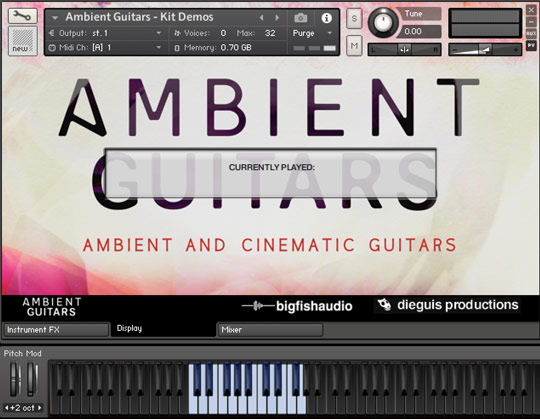Load previous instrument with left arrow
540x419 pixels.
pos(261,17)
